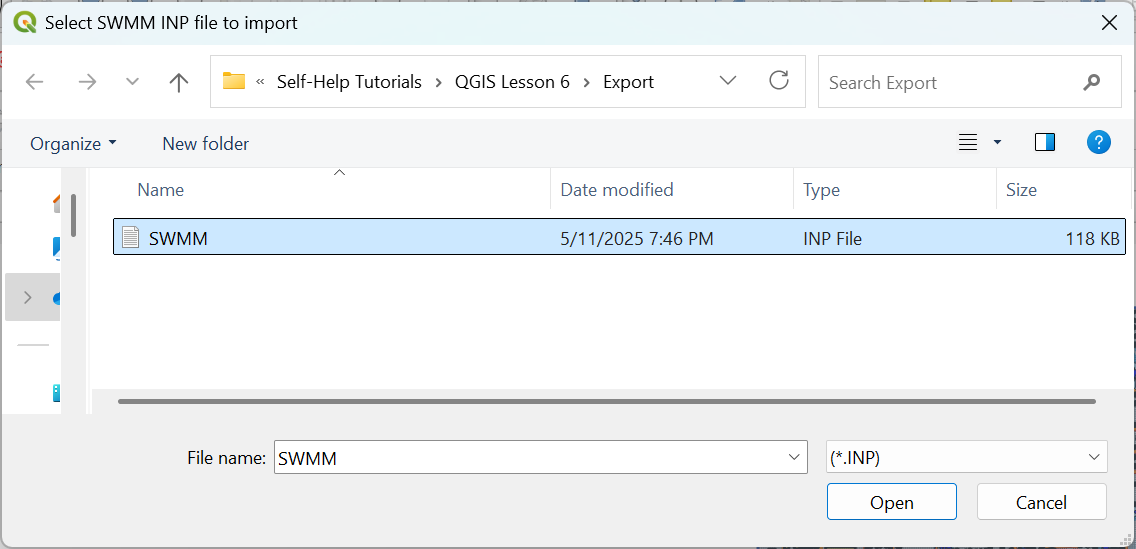Expand the navigation pane tree item
Image resolution: width=1136 pixels, height=549 pixels.
point(27,297)
